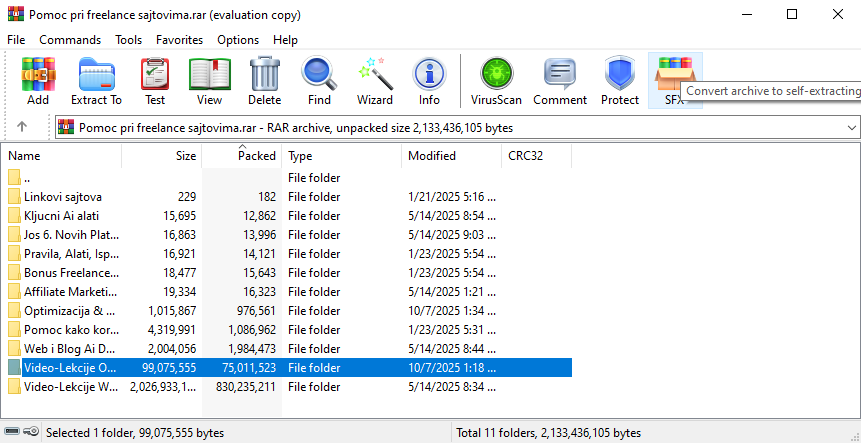The height and width of the screenshot is (443, 861).
Task: Click the archive path address field
Action: pyautogui.click(x=457, y=128)
